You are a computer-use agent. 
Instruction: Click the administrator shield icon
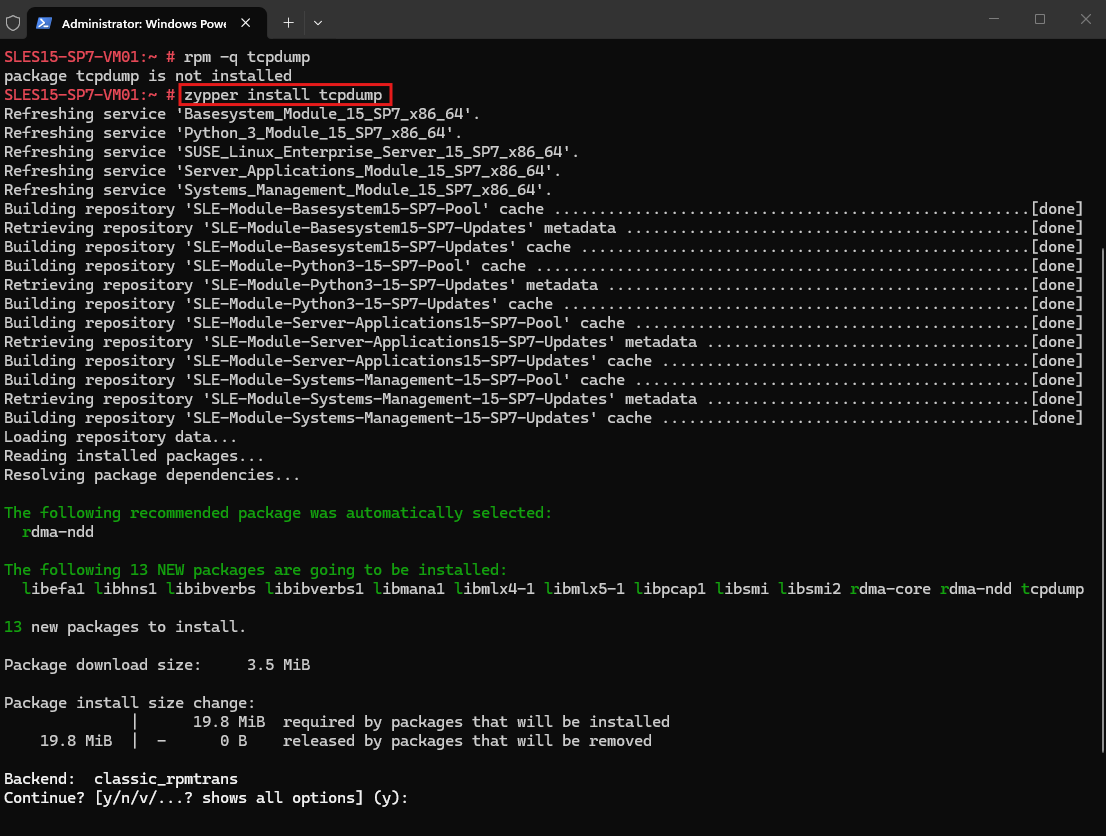coord(13,23)
